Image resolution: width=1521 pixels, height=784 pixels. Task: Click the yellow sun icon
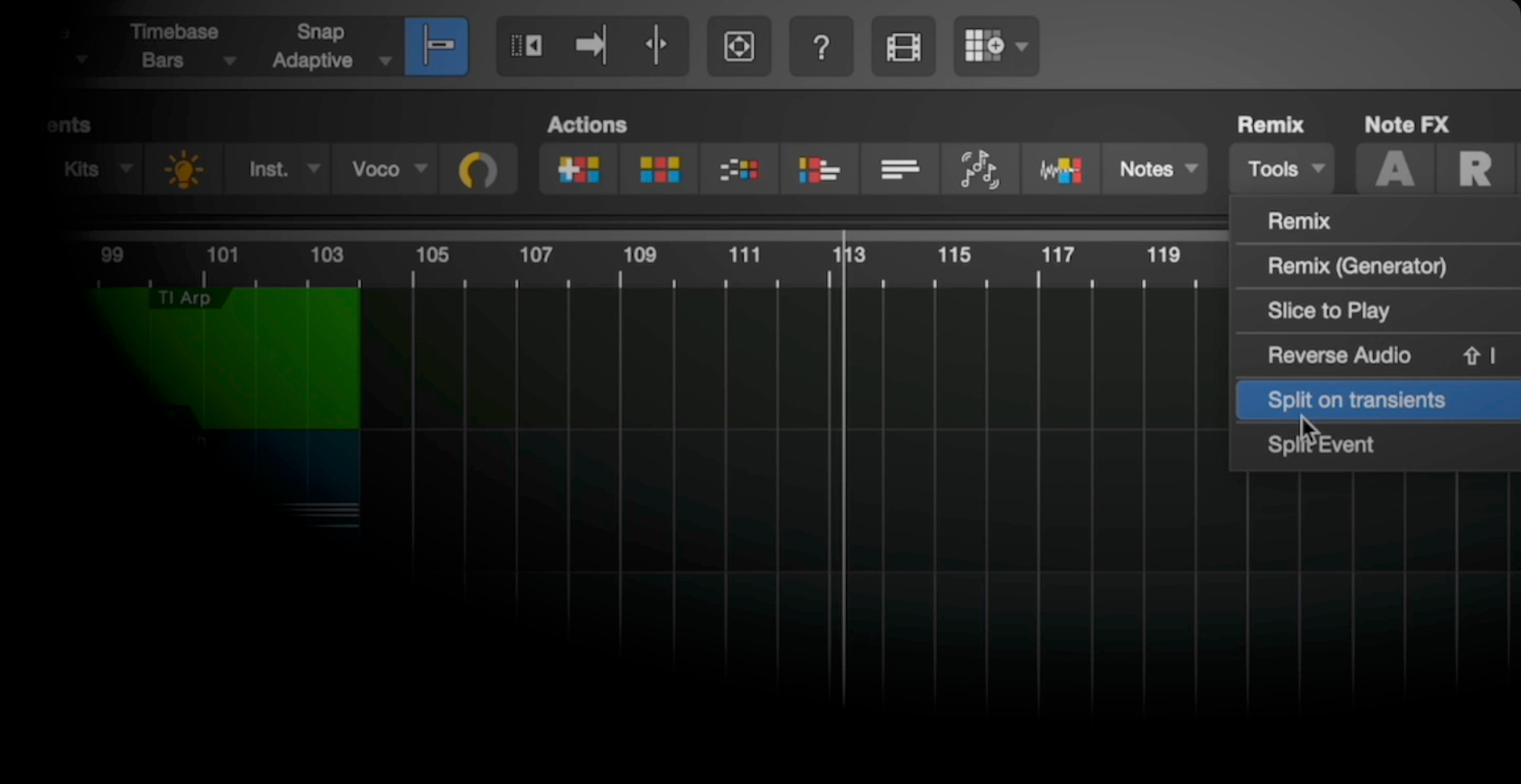pos(183,169)
